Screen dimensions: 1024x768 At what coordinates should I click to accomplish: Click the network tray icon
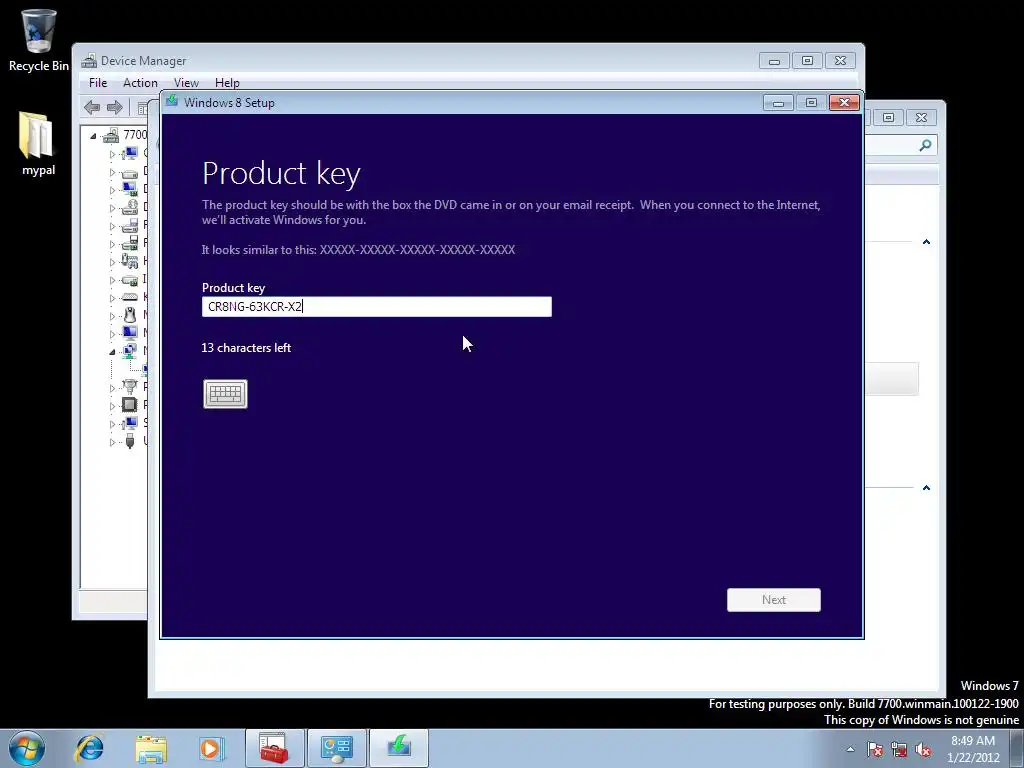pos(899,750)
